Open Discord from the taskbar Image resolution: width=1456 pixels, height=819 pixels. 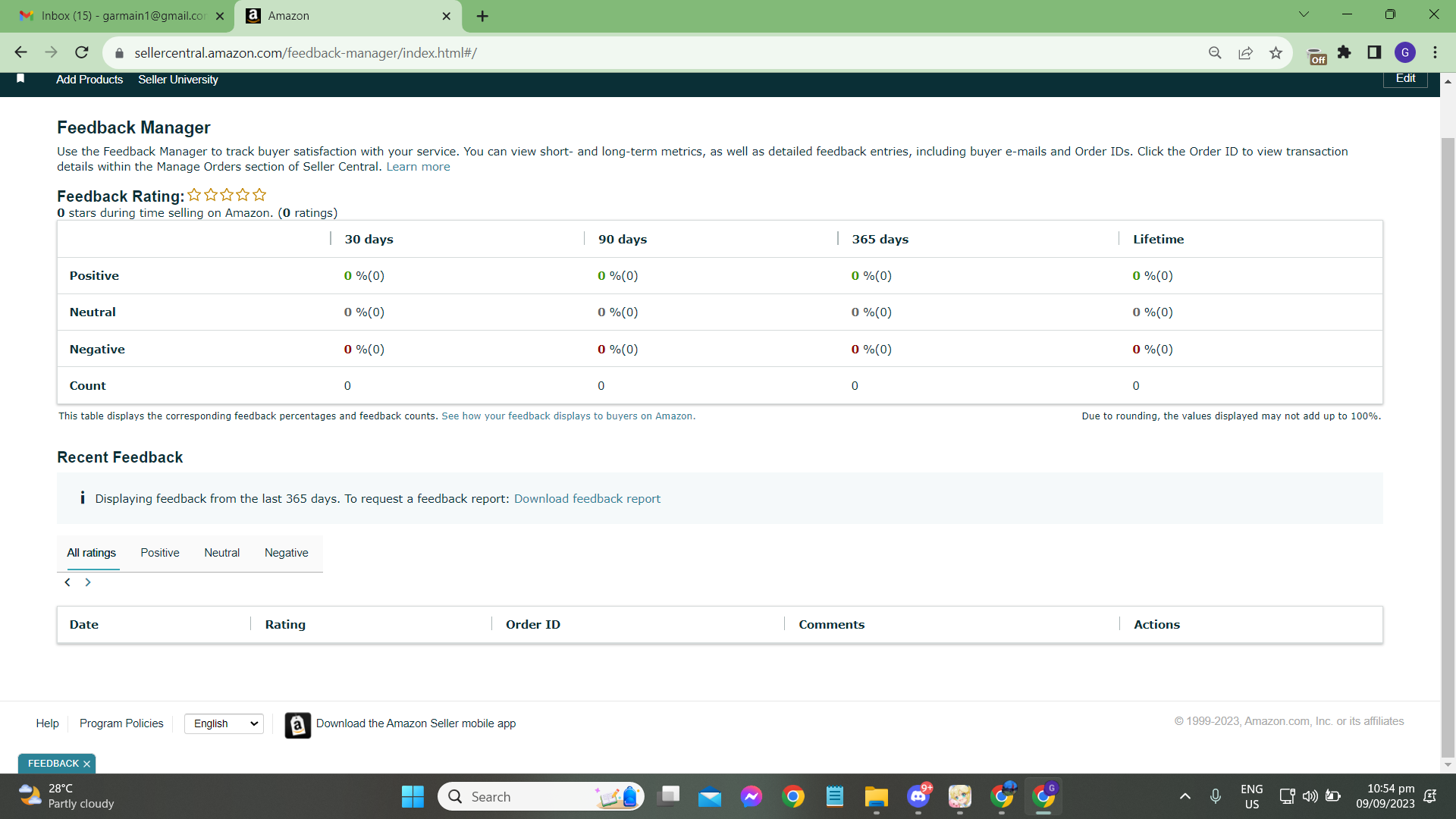coord(918,797)
